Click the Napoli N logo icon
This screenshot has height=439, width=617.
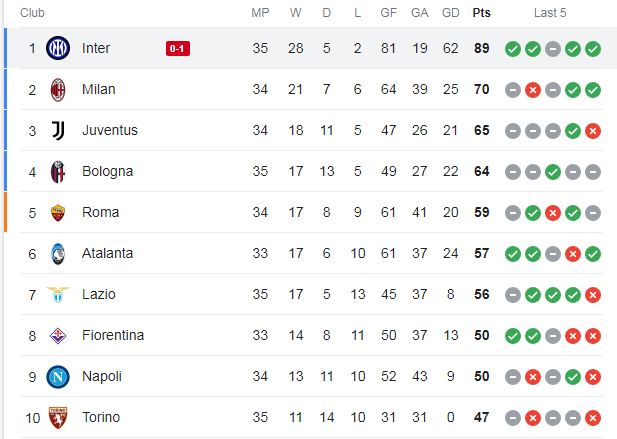(x=58, y=377)
